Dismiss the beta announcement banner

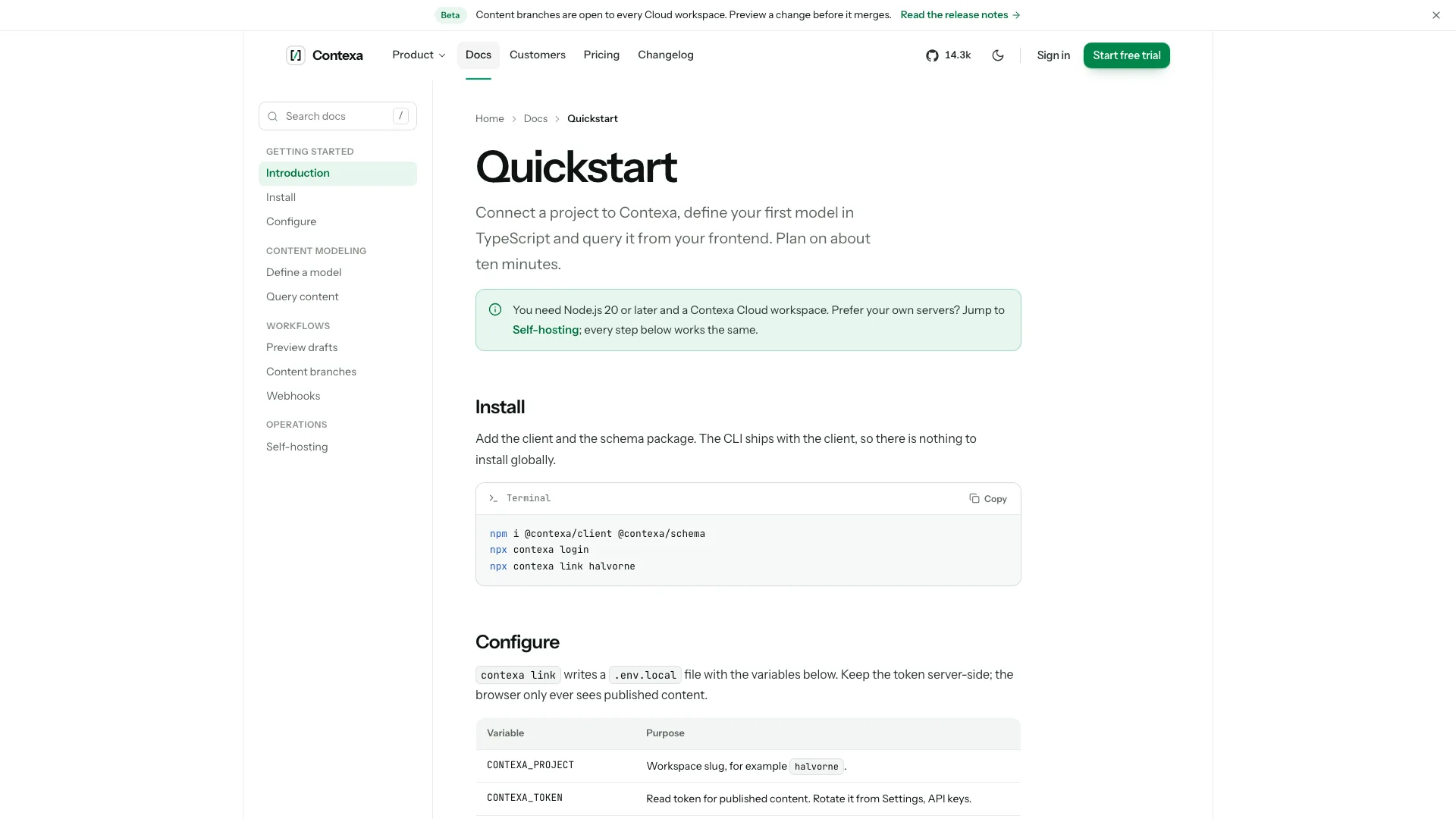1436,15
